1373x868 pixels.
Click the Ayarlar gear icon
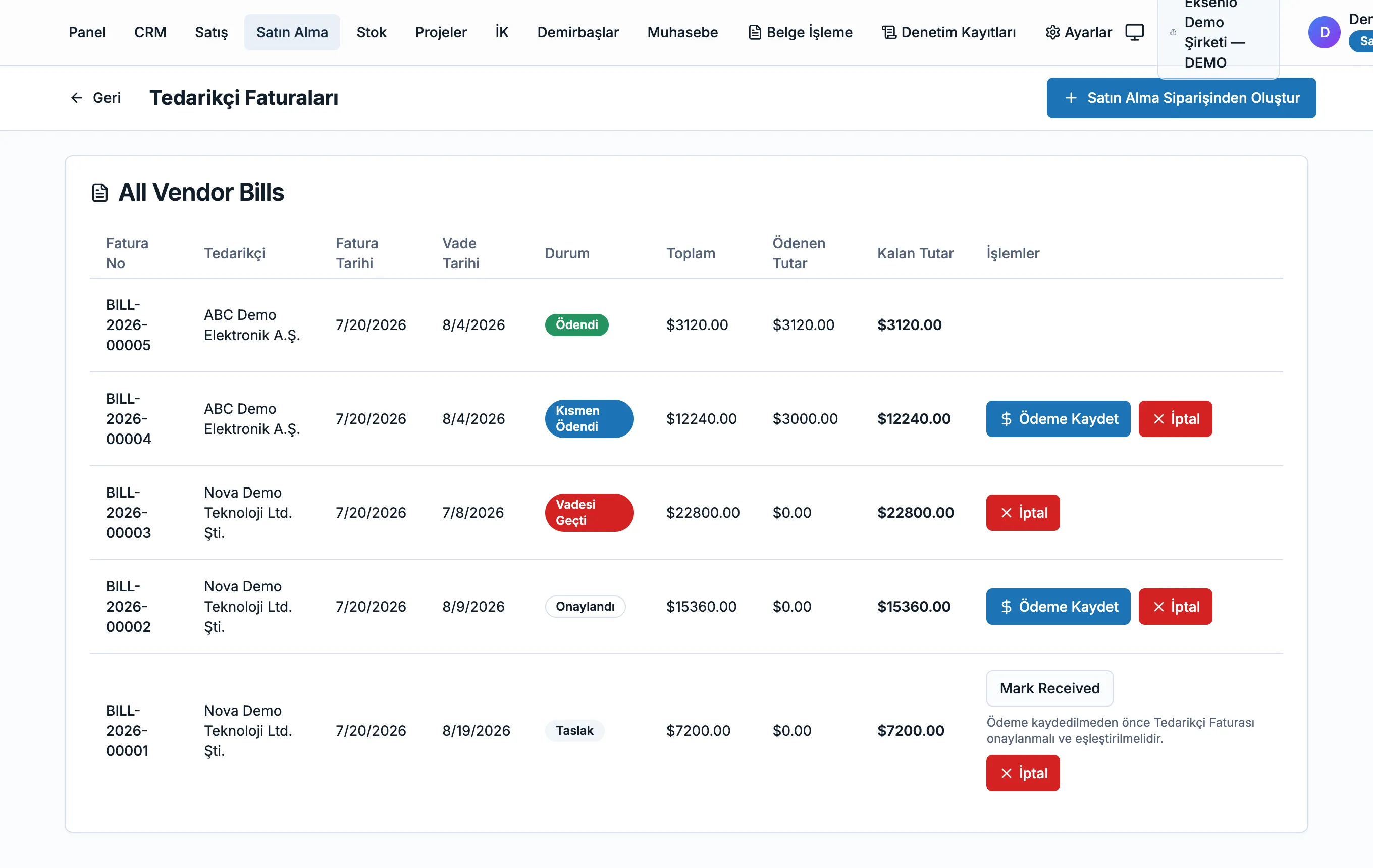(1052, 32)
